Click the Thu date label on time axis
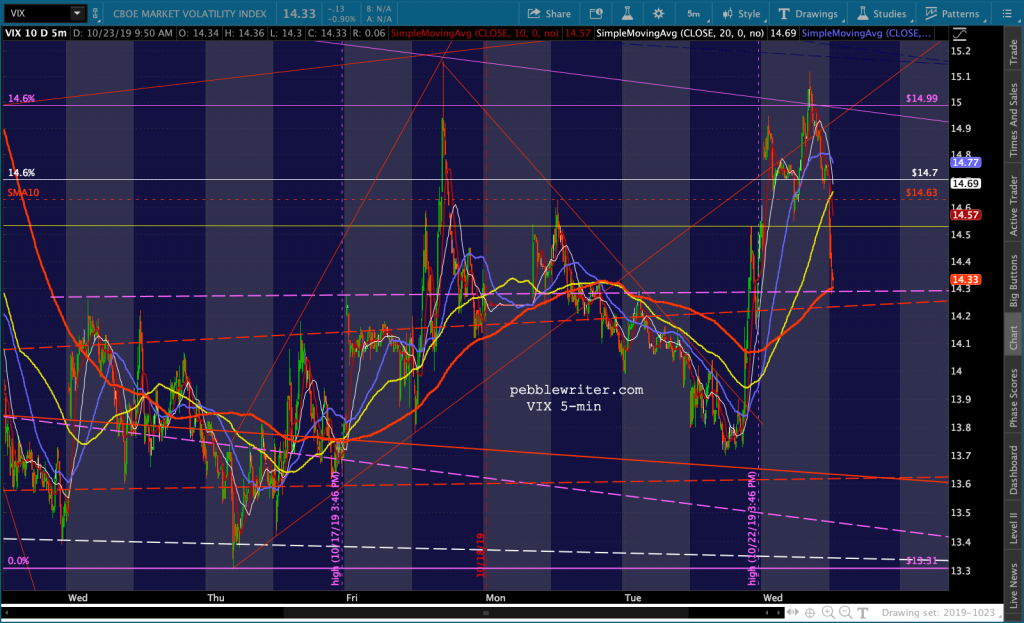This screenshot has height=623, width=1024. 216,598
